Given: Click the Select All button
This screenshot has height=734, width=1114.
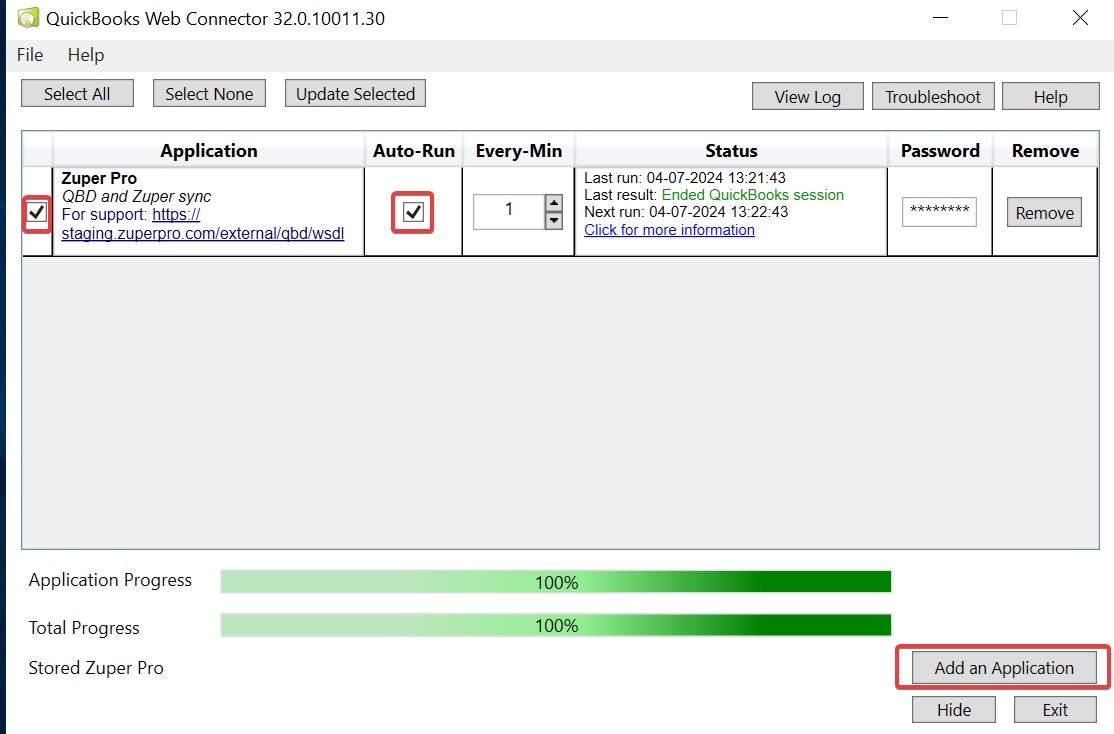Looking at the screenshot, I should (x=77, y=94).
